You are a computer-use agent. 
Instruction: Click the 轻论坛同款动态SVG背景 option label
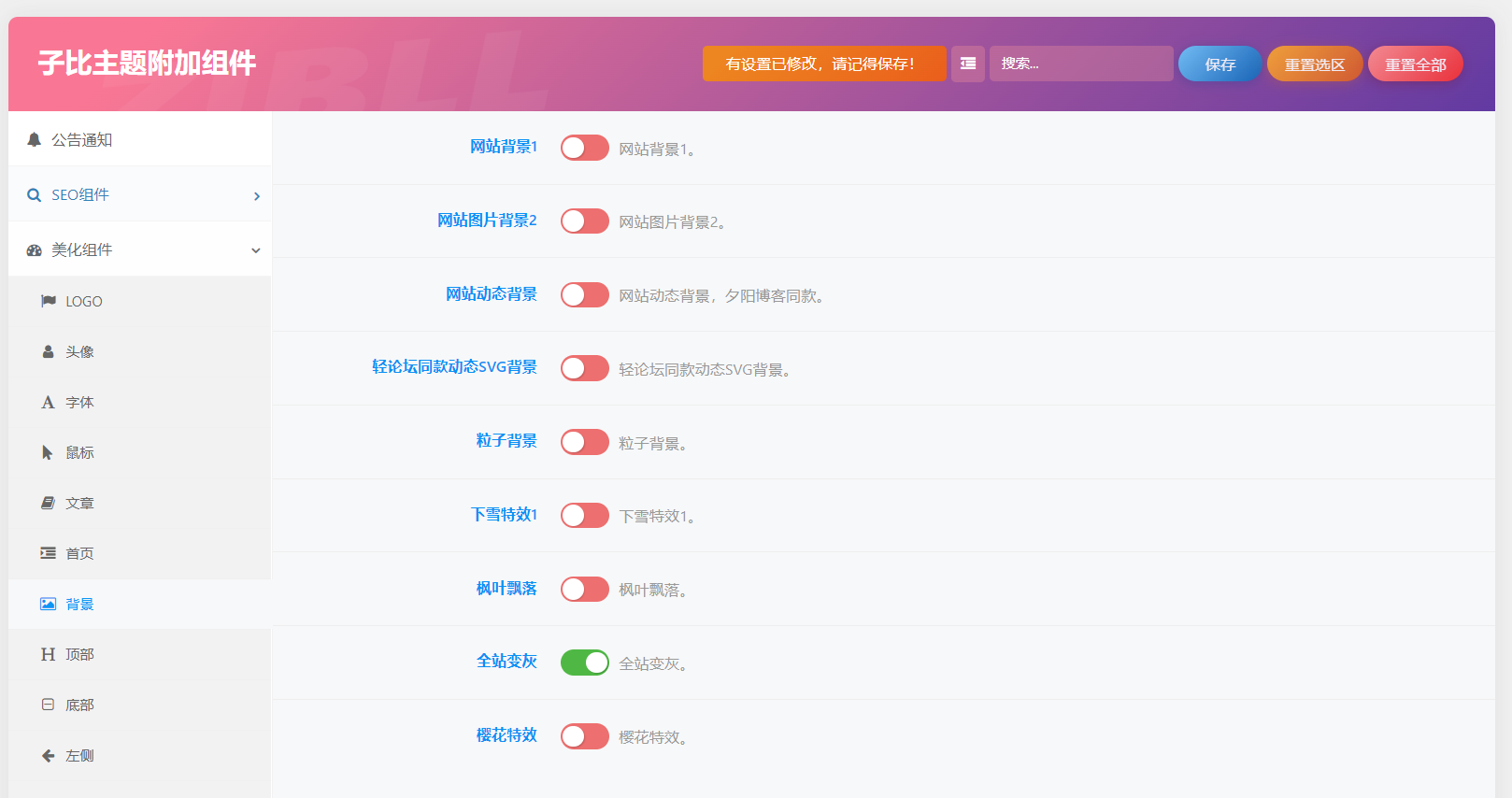pyautogui.click(x=455, y=367)
